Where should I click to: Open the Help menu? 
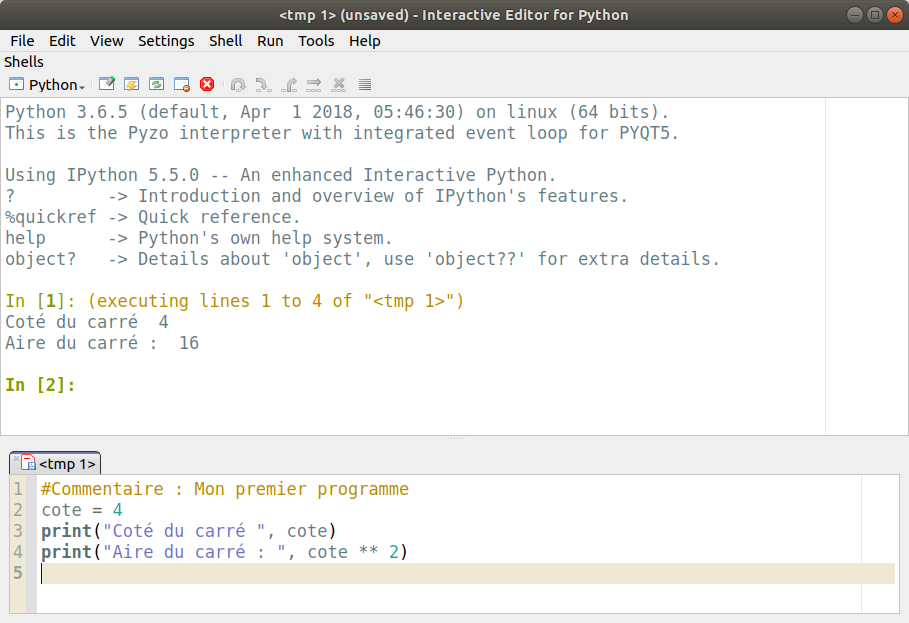click(x=365, y=41)
